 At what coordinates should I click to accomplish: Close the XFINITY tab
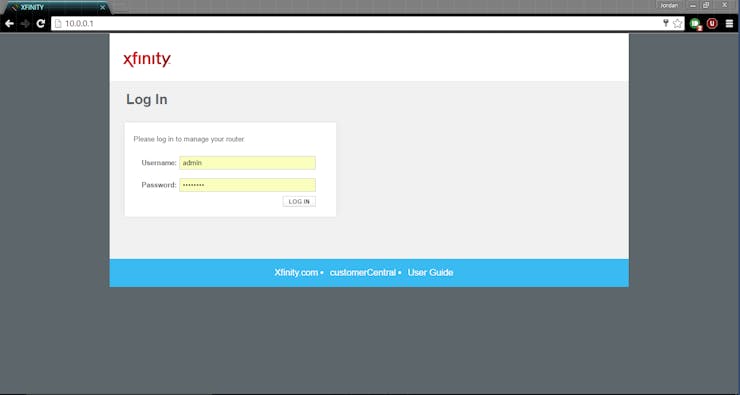[x=102, y=8]
